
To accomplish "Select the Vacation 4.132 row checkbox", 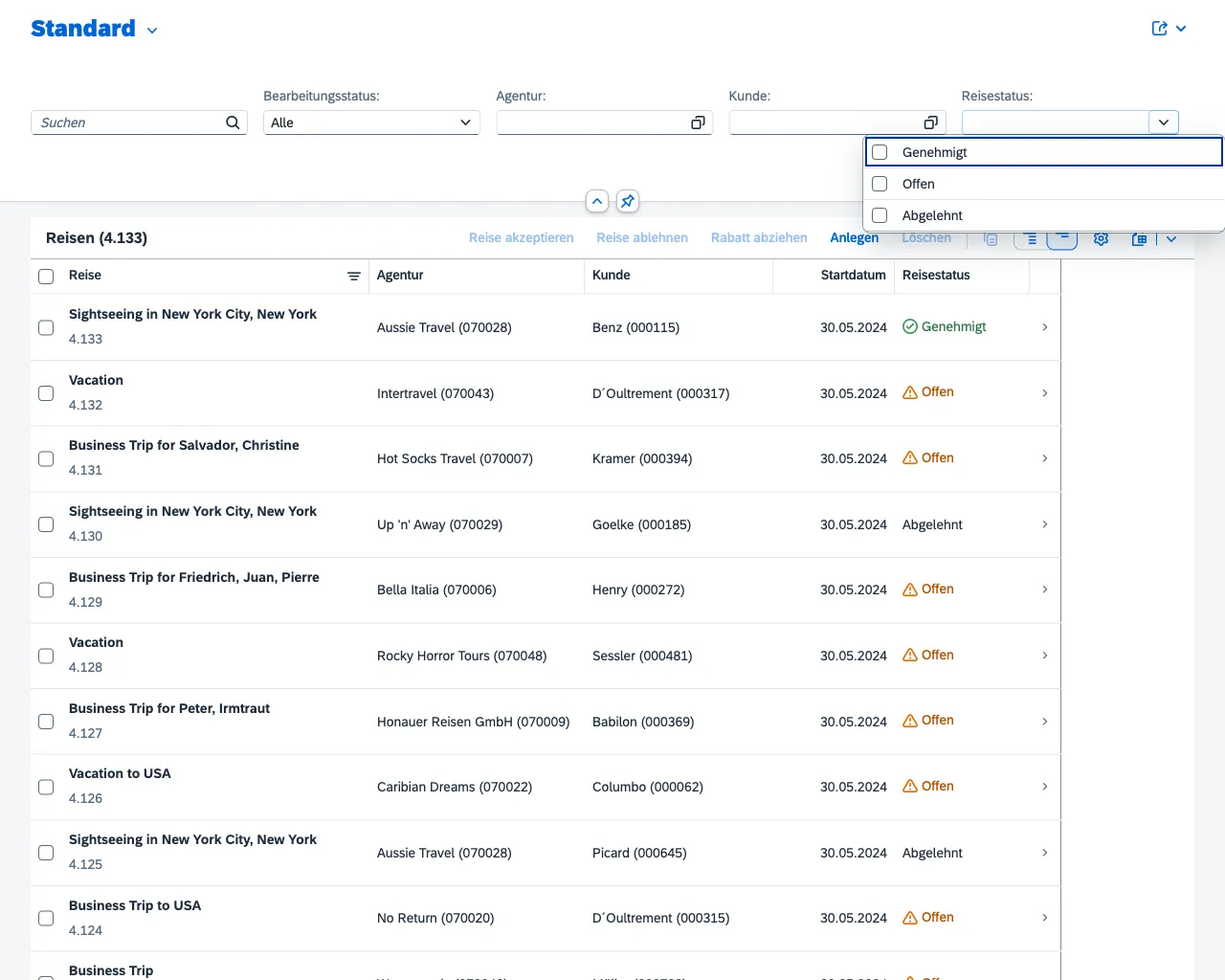I will (46, 393).
